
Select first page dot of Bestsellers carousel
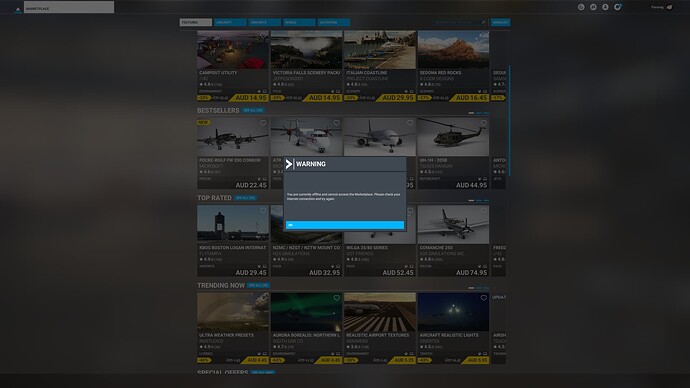(x=471, y=113)
